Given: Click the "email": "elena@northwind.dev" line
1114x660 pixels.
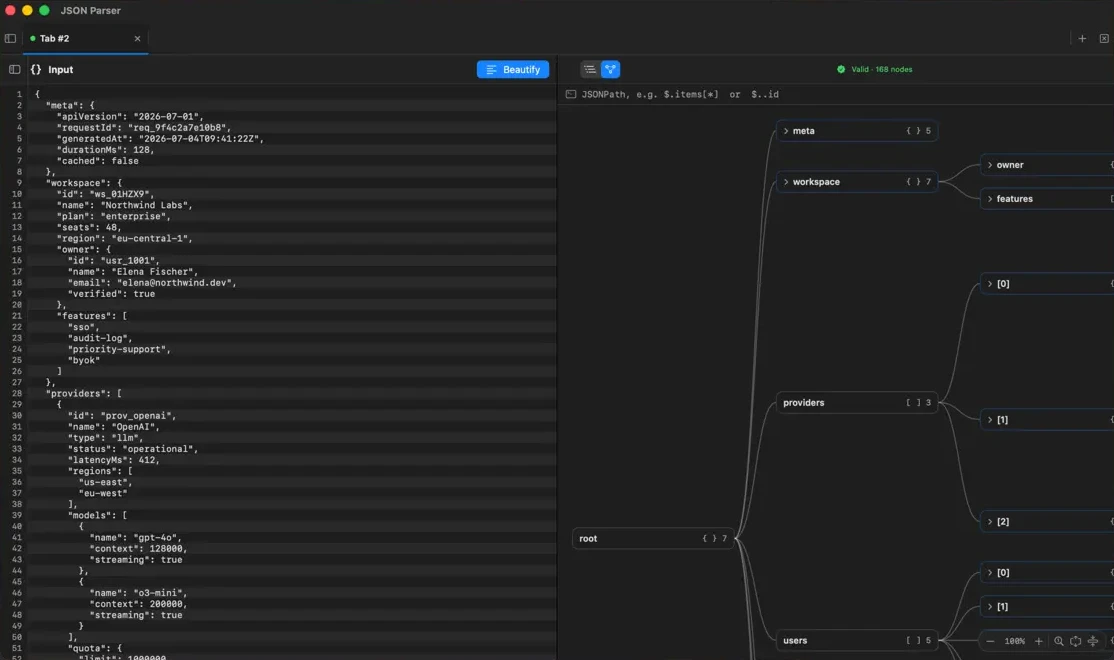Looking at the screenshot, I should [x=152, y=283].
